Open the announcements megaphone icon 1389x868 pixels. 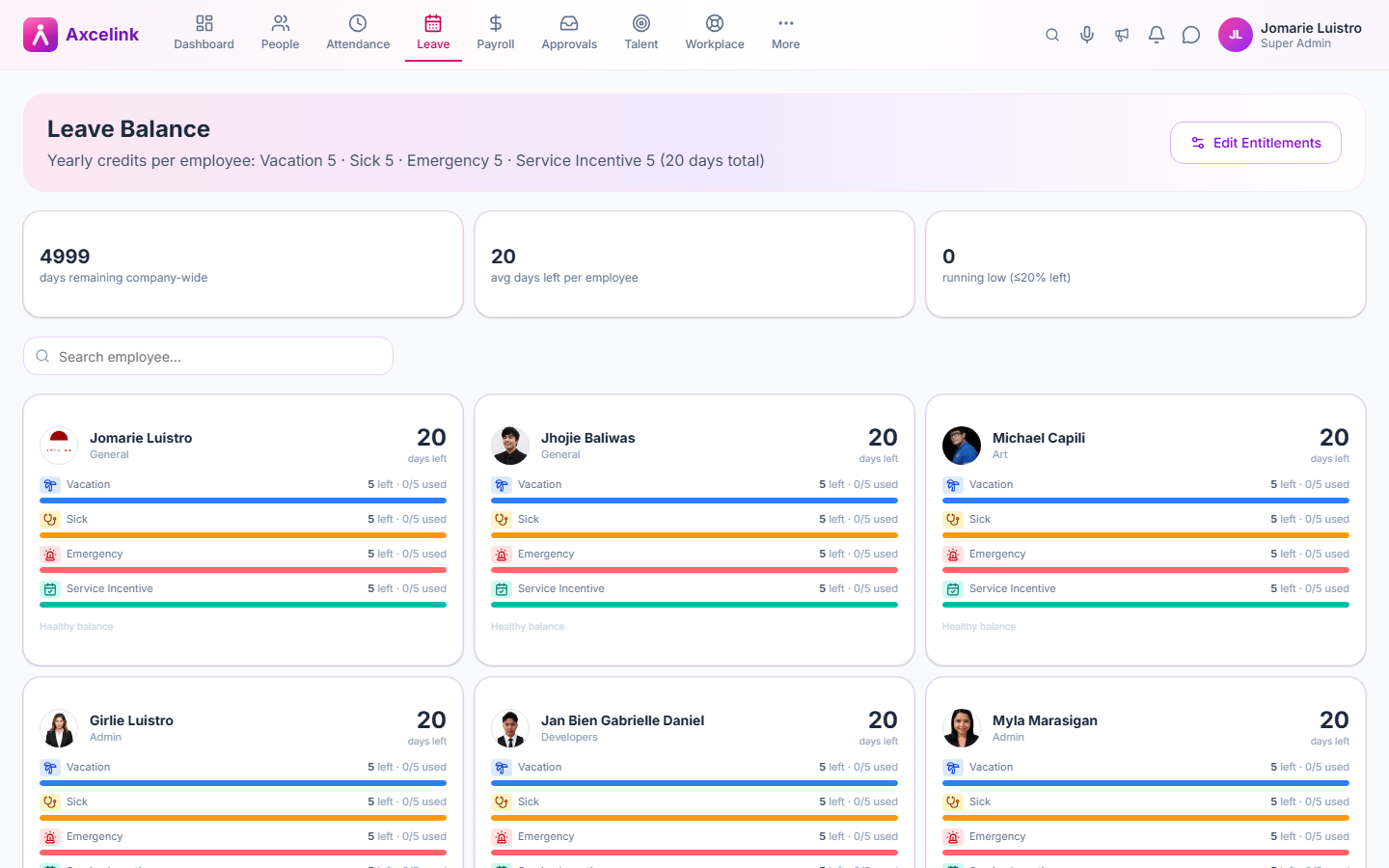tap(1122, 35)
